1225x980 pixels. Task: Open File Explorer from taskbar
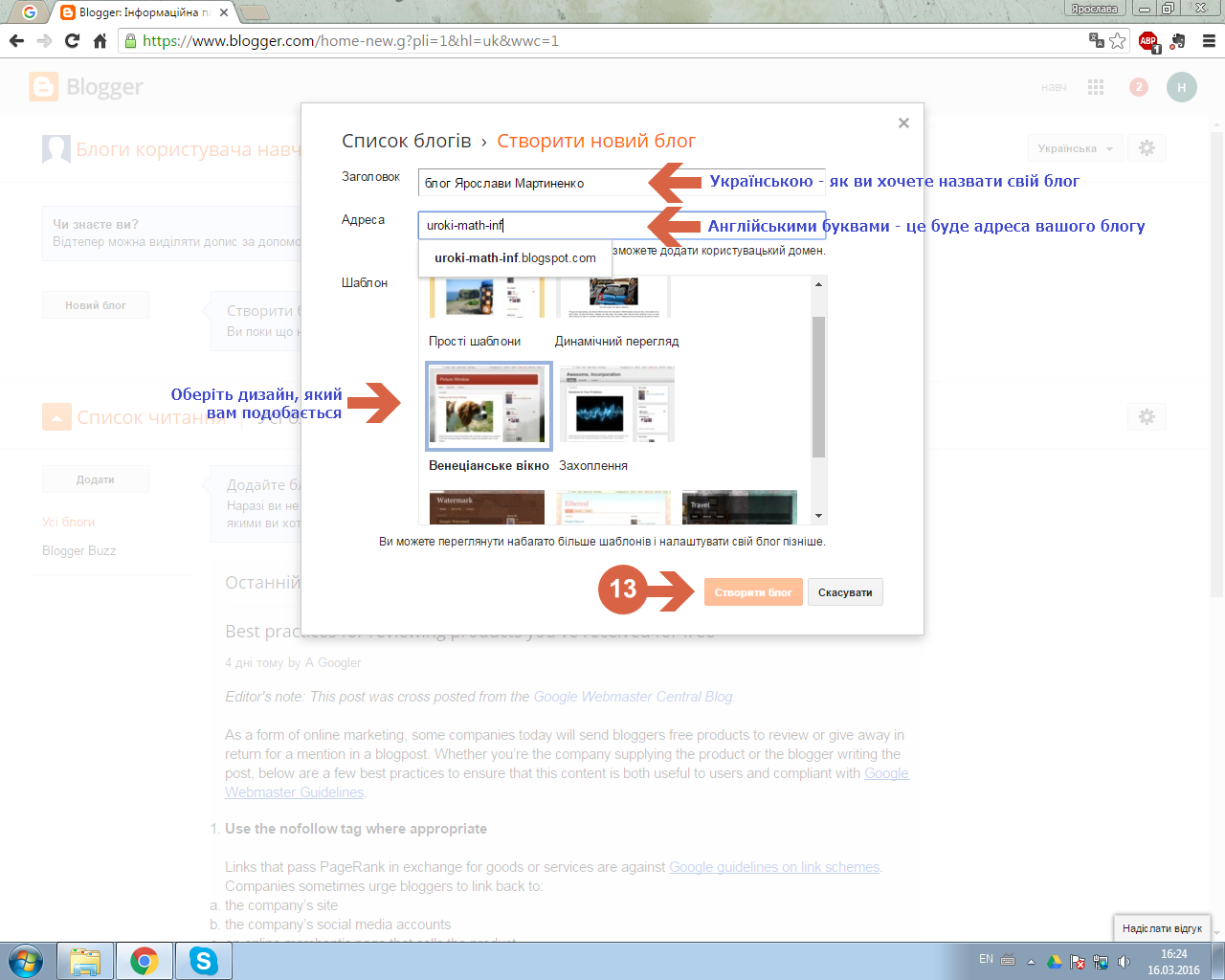click(85, 961)
